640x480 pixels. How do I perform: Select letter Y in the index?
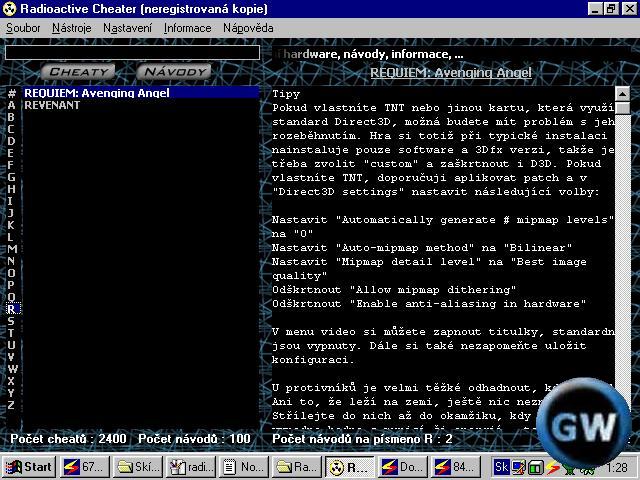pyautogui.click(x=11, y=393)
